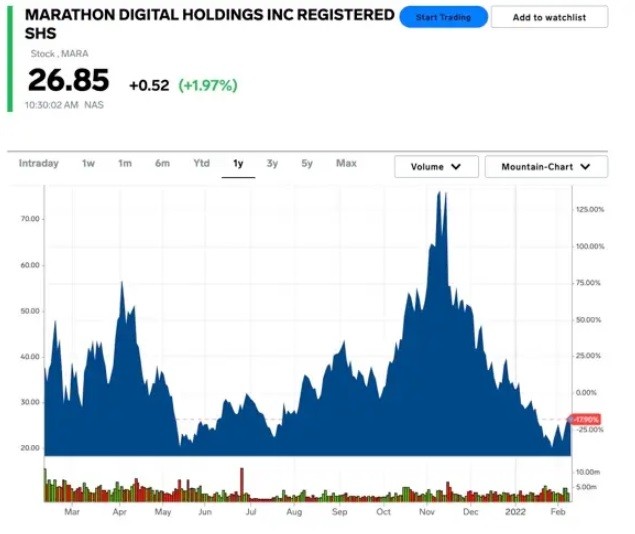Expand the Mountain-Chart type dropdown
Screen dimensions: 635x534
546,167
